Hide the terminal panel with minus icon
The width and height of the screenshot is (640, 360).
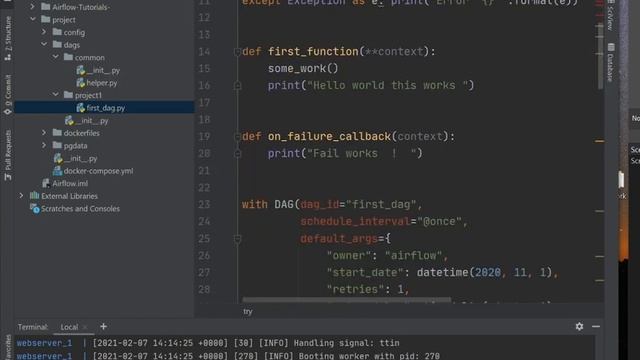(x=596, y=327)
